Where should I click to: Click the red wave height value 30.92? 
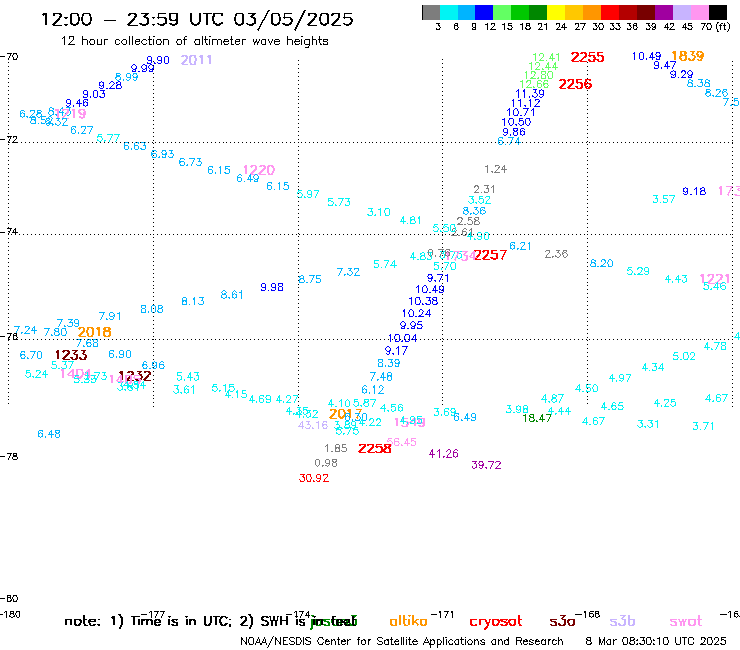(314, 478)
